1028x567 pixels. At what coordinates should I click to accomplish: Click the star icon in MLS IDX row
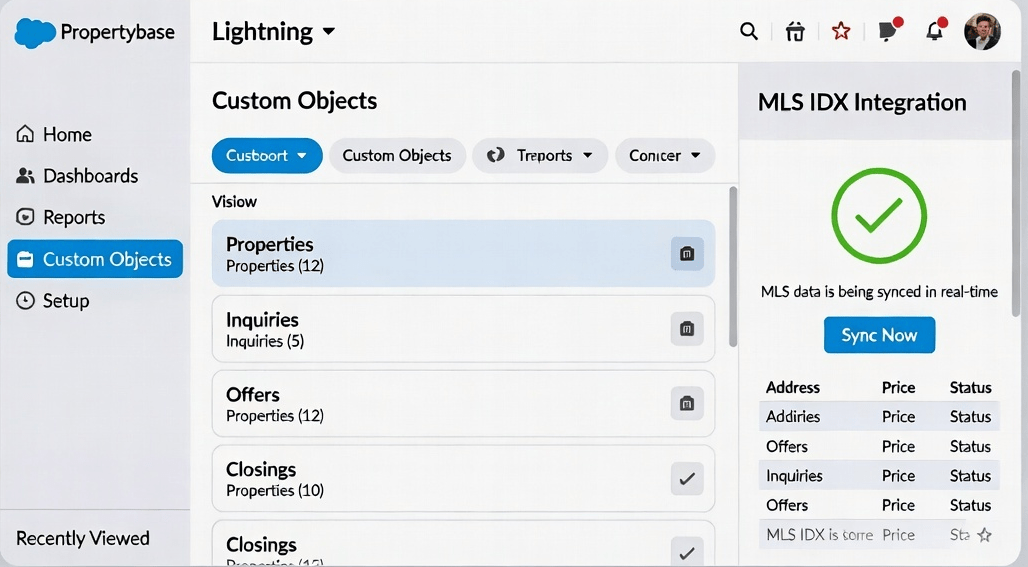tap(984, 535)
